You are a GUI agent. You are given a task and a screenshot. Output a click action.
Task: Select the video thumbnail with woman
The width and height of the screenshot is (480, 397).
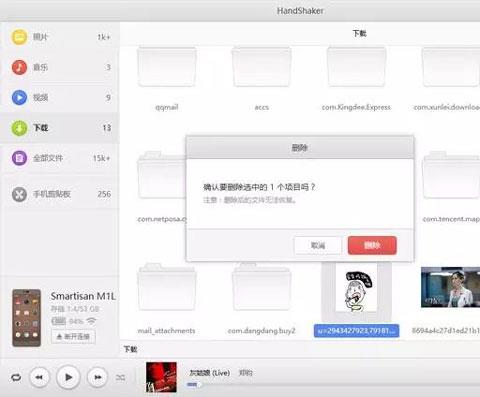point(450,287)
